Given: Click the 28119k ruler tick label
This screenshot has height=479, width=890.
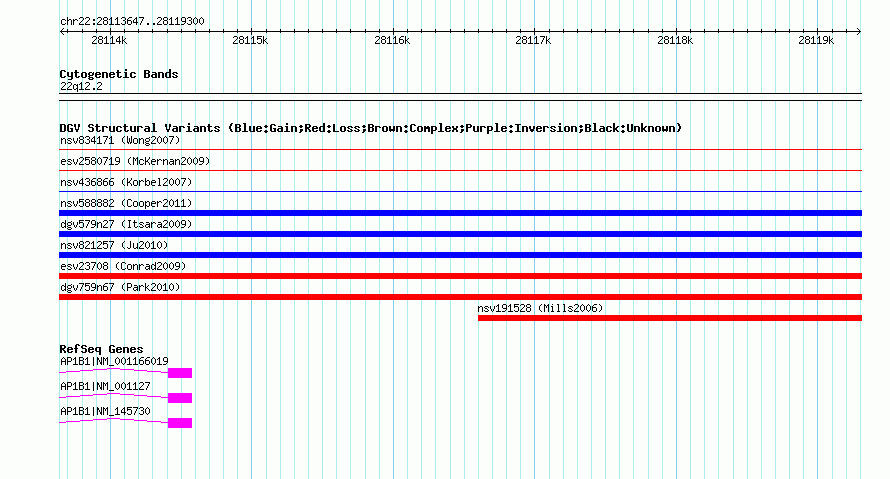Looking at the screenshot, I should (816, 40).
